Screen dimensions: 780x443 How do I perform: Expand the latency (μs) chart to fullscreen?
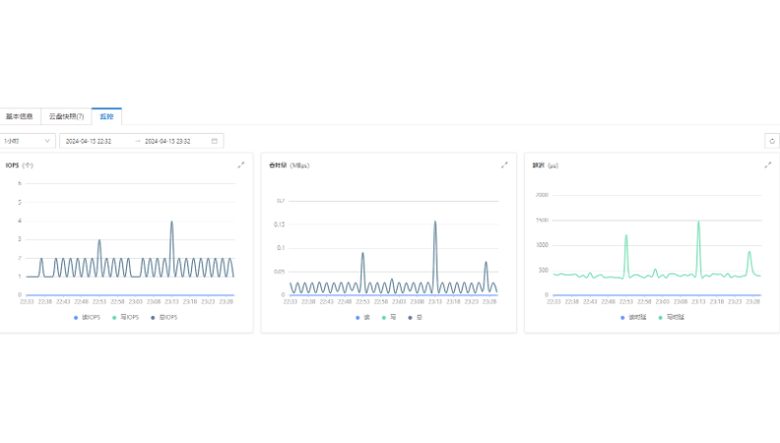(768, 165)
